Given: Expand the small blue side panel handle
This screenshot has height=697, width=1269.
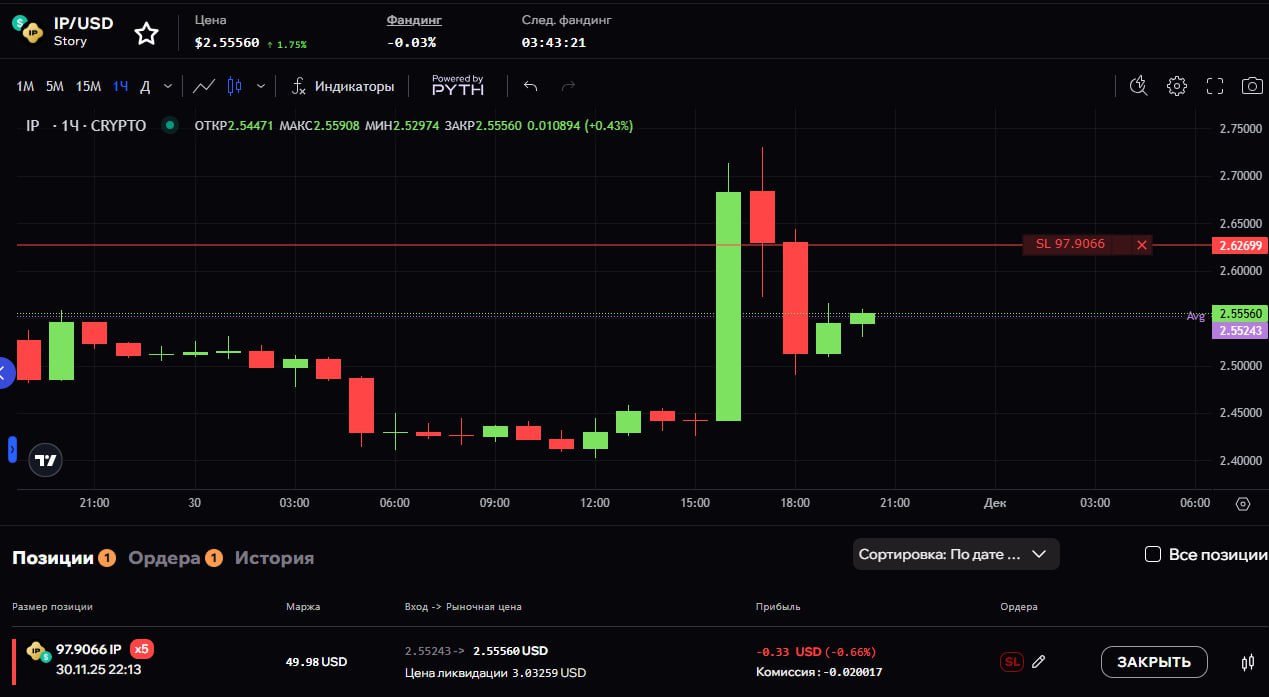Looking at the screenshot, I should click(12, 450).
